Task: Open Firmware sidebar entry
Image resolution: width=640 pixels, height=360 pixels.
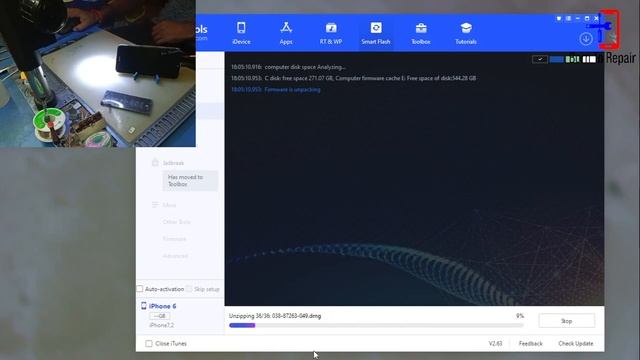Action: click(174, 239)
